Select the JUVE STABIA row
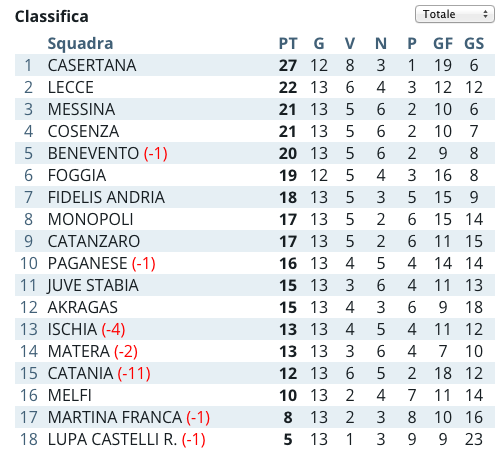Viewport: 500px width, 462px height. 255,285
